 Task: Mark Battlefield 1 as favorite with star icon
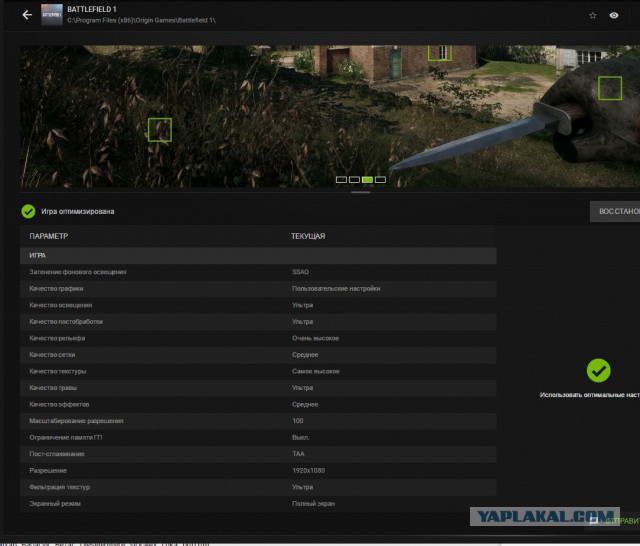point(593,16)
